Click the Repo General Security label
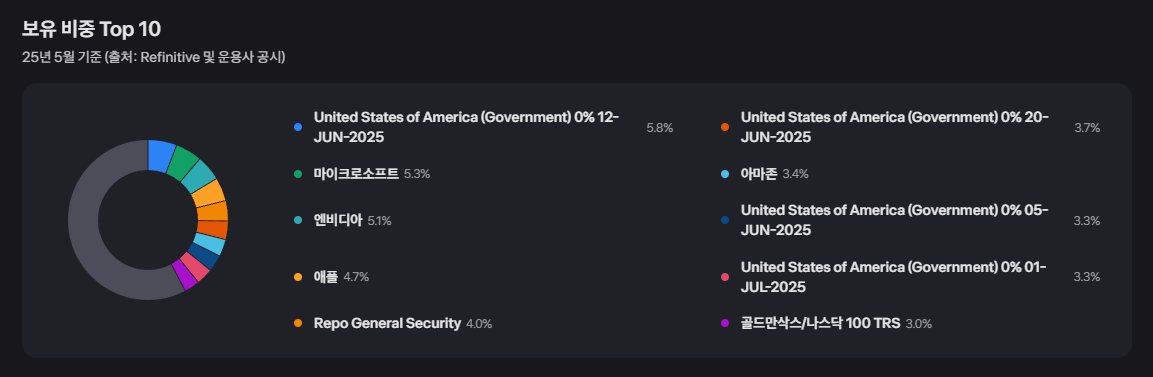The image size is (1153, 377). point(388,323)
